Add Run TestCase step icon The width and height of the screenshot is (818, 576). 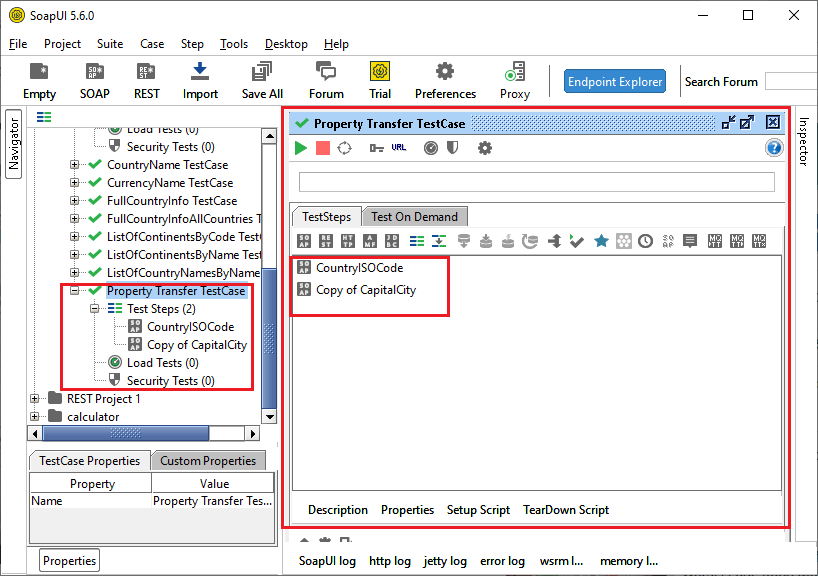pos(576,241)
